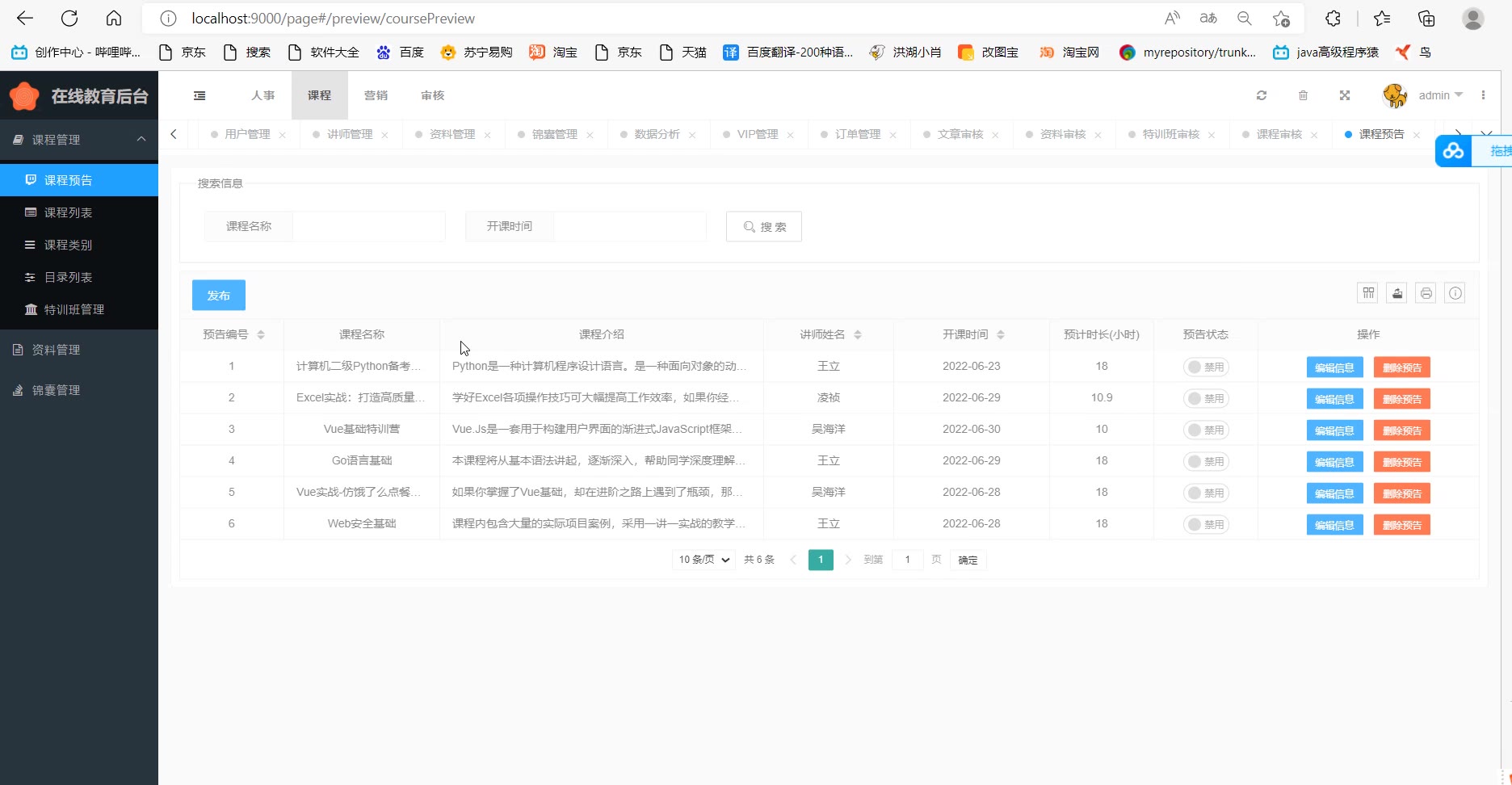Click the 课程名称 search input field
Image resolution: width=1512 pixels, height=785 pixels.
coord(368,227)
